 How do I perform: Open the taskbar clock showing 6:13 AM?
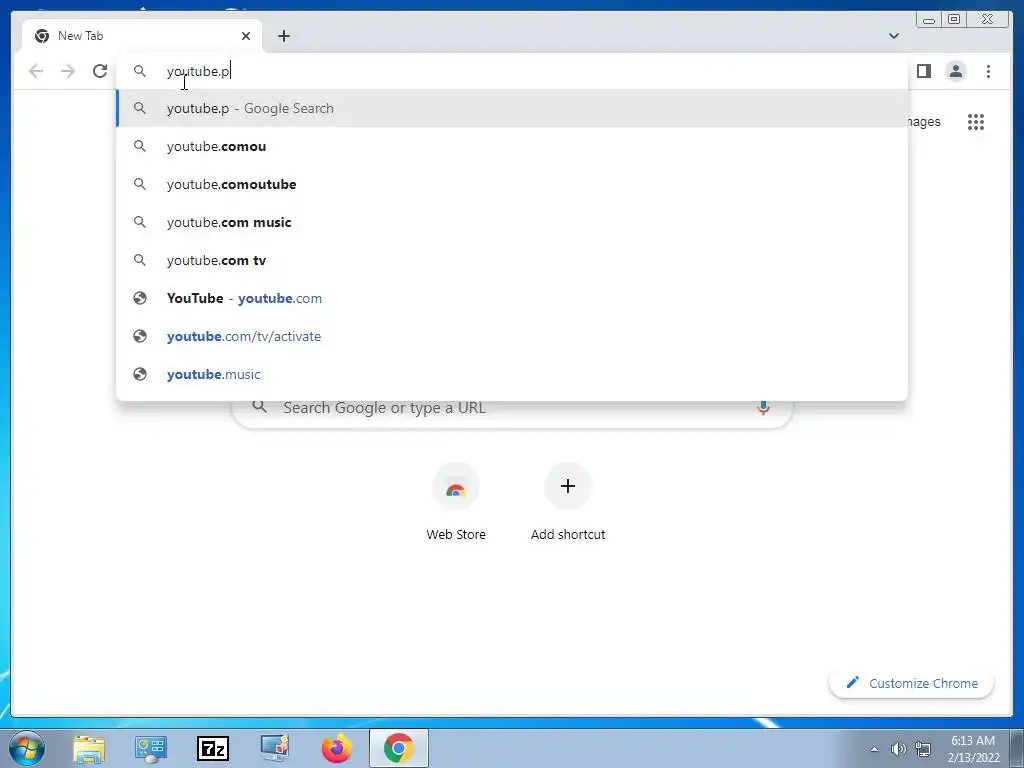(973, 749)
